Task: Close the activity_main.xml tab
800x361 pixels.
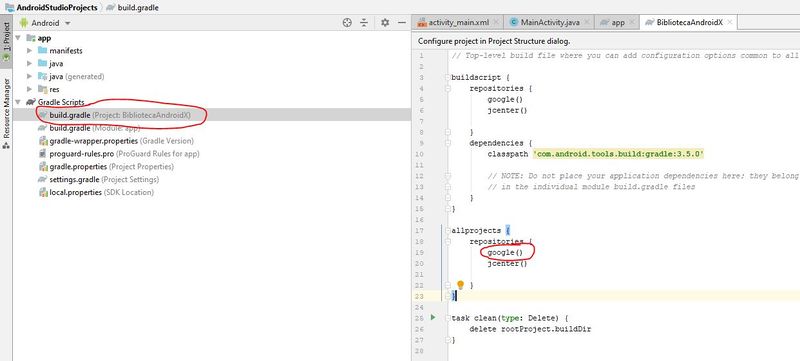Action: pyautogui.click(x=496, y=22)
